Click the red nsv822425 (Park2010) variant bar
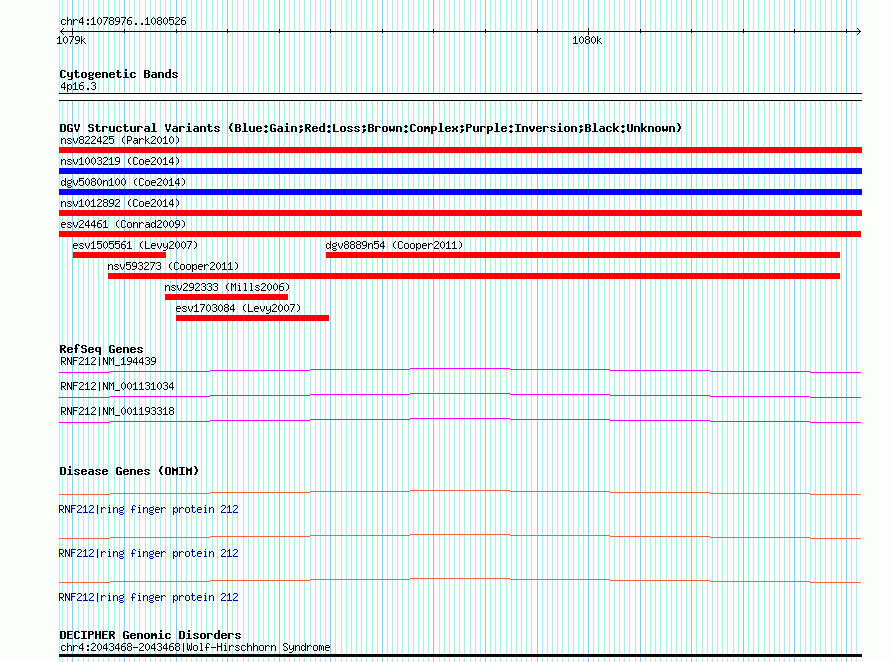The image size is (890, 662). click(460, 150)
